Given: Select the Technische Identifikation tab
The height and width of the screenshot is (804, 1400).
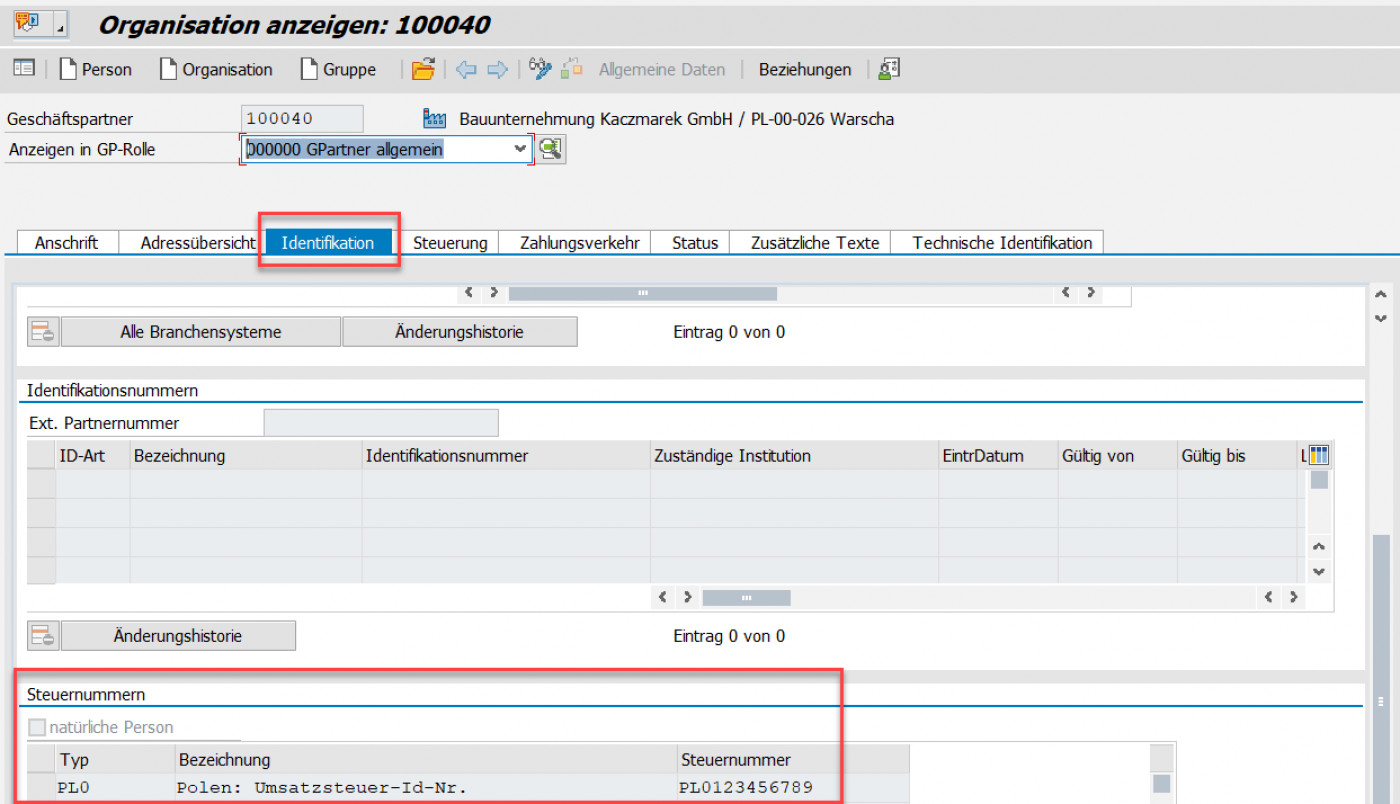Looking at the screenshot, I should [x=1002, y=243].
